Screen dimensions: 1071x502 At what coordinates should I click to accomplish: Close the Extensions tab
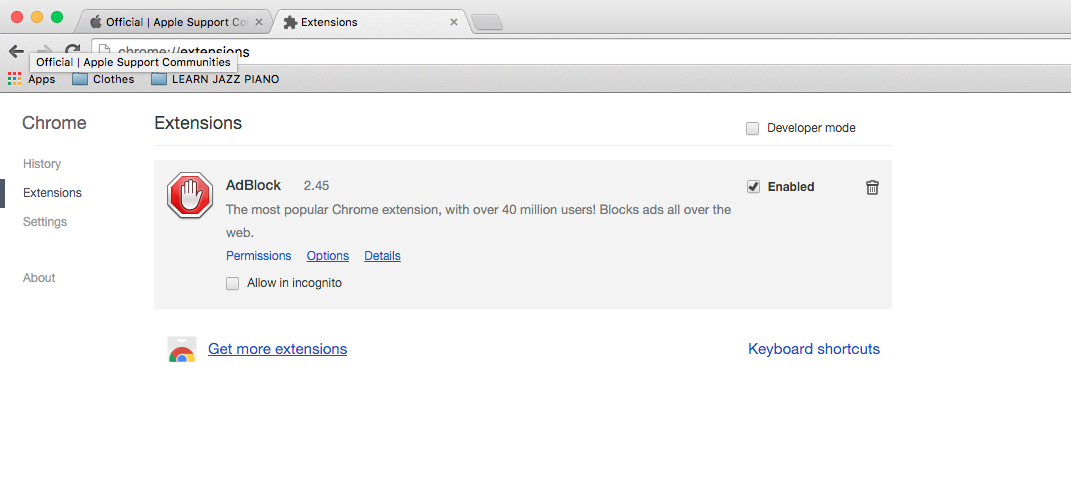point(454,21)
